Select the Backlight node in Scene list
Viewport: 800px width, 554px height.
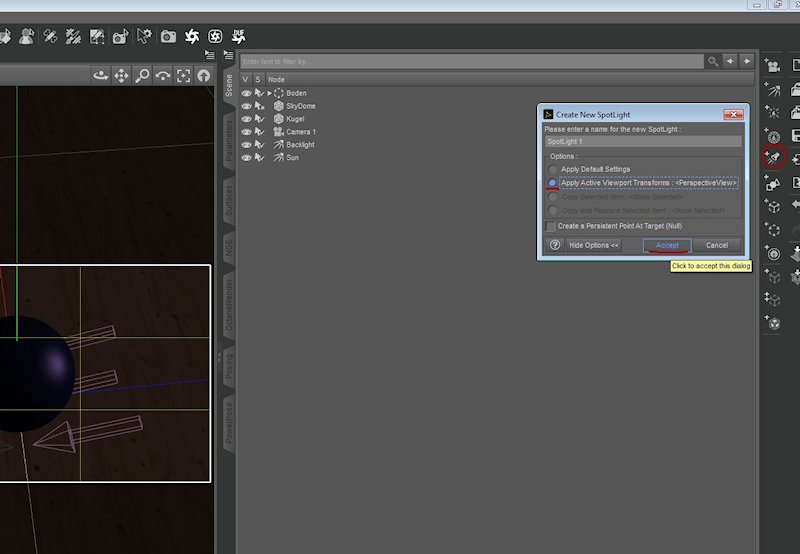[300, 145]
